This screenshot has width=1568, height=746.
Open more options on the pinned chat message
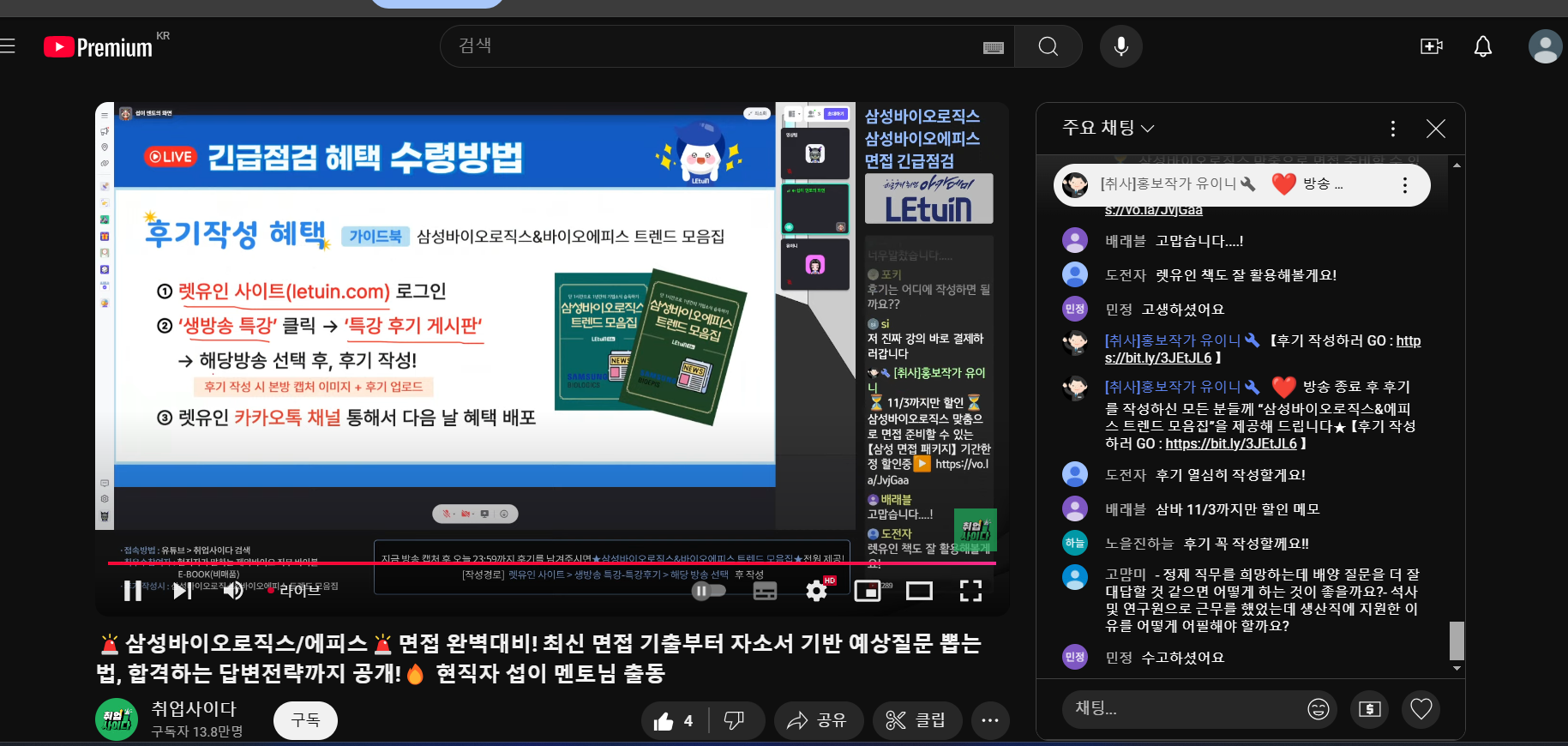pos(1404,185)
